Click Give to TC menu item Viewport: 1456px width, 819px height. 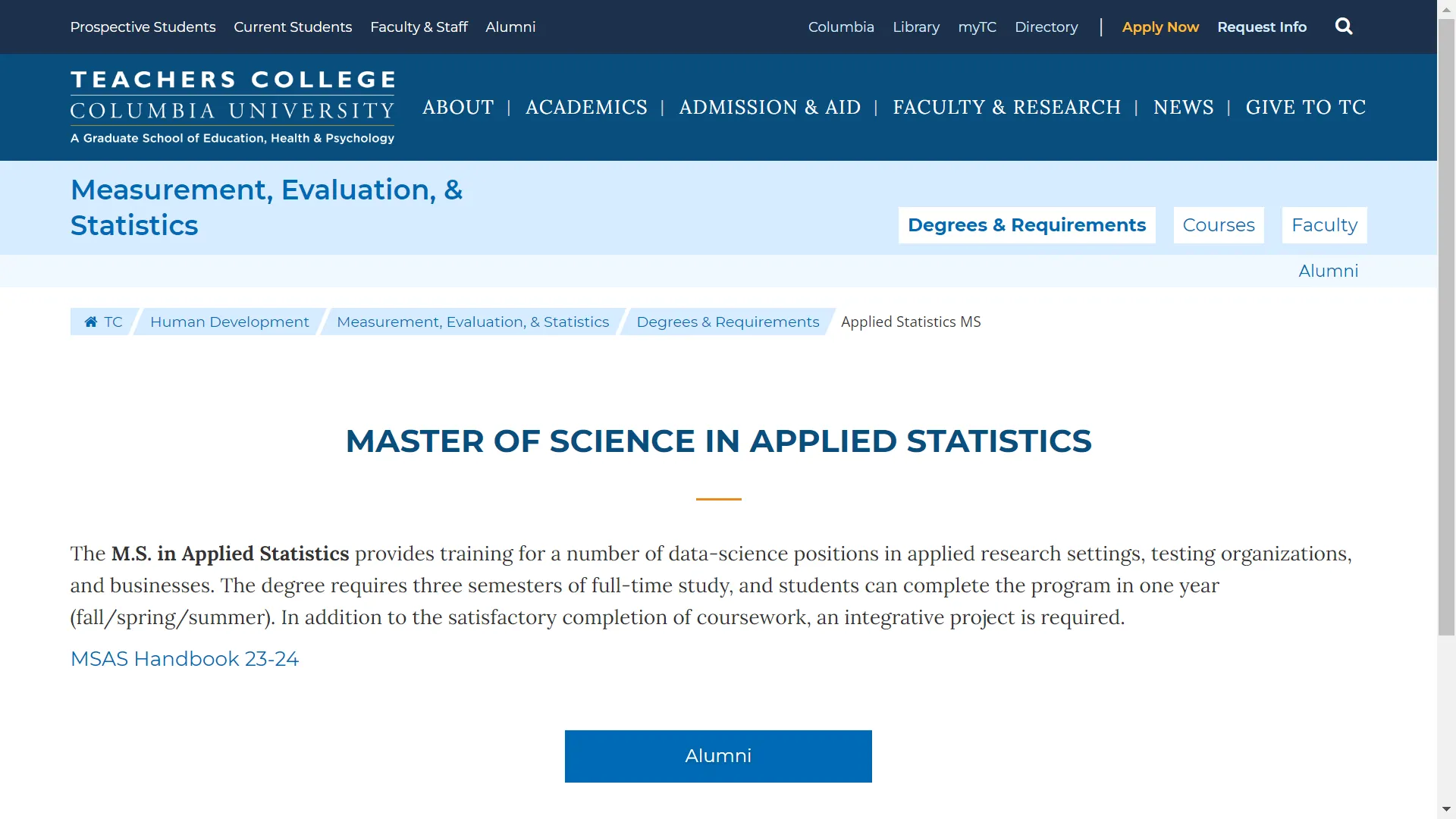[x=1305, y=107]
